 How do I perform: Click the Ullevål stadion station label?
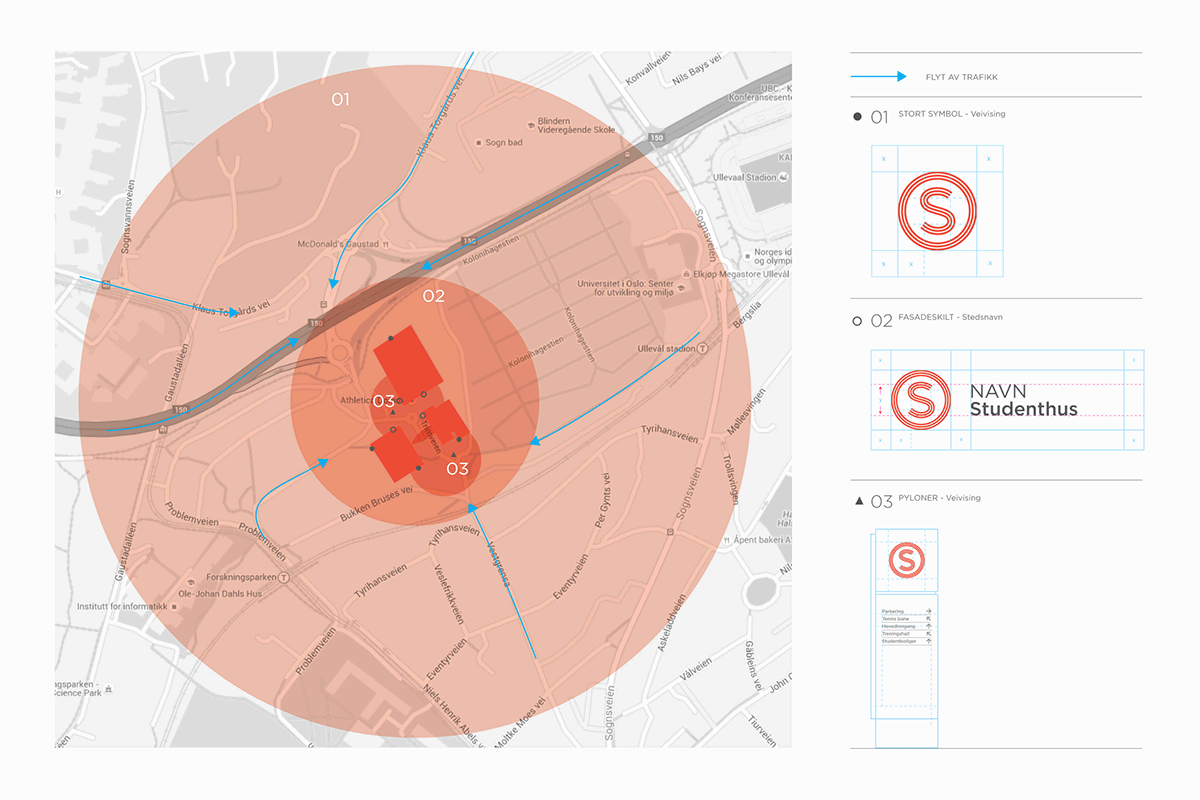coord(665,349)
